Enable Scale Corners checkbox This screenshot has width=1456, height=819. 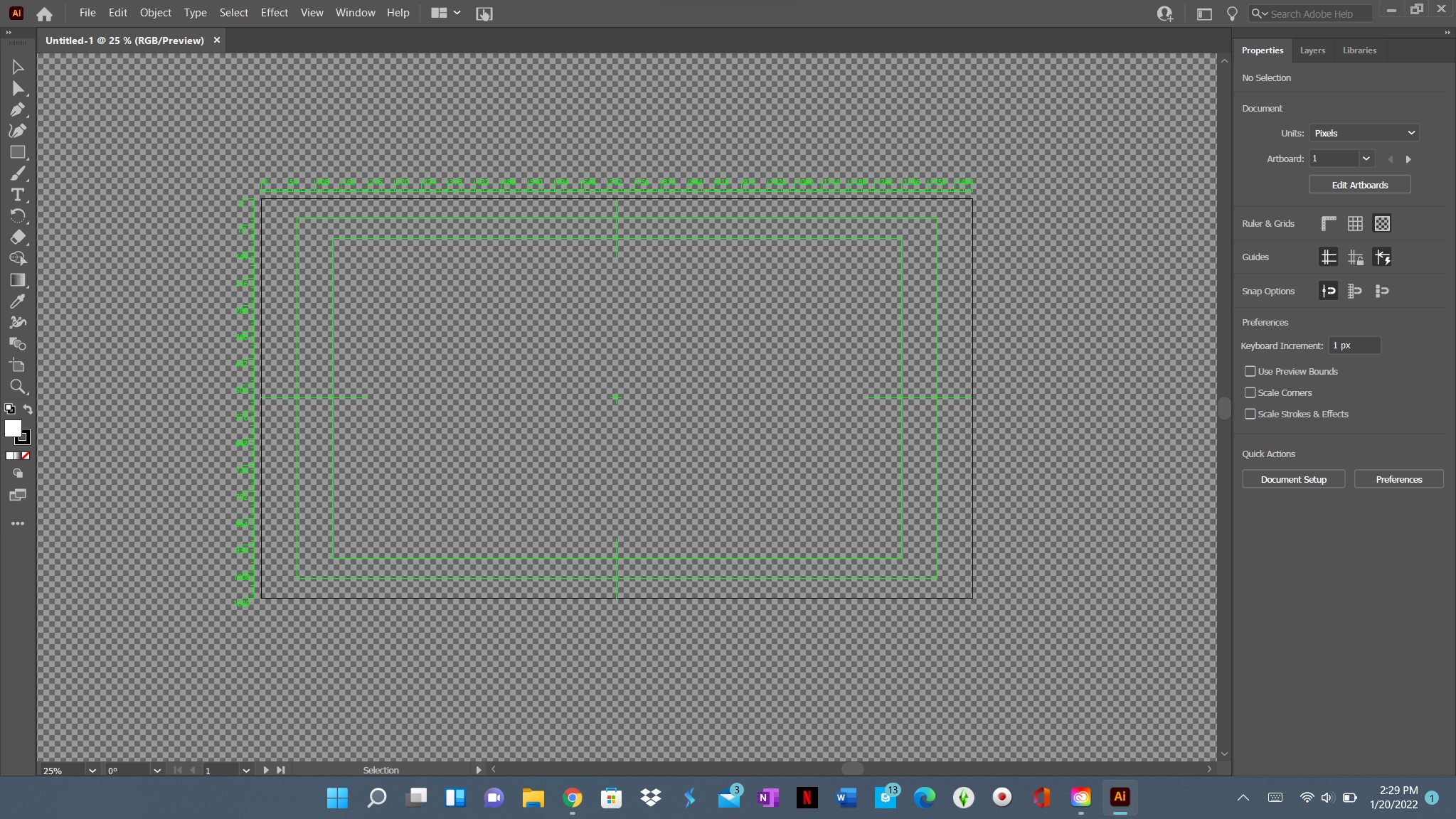tap(1250, 392)
